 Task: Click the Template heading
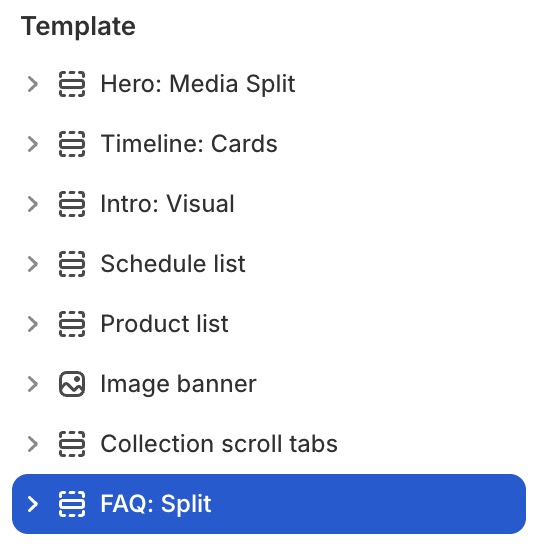point(78,27)
